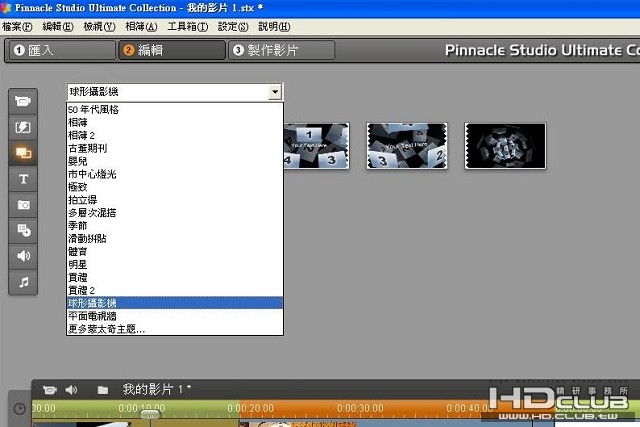Click timeline ruler at 0:00:30.00
This screenshot has width=640, height=427.
(x=360, y=408)
